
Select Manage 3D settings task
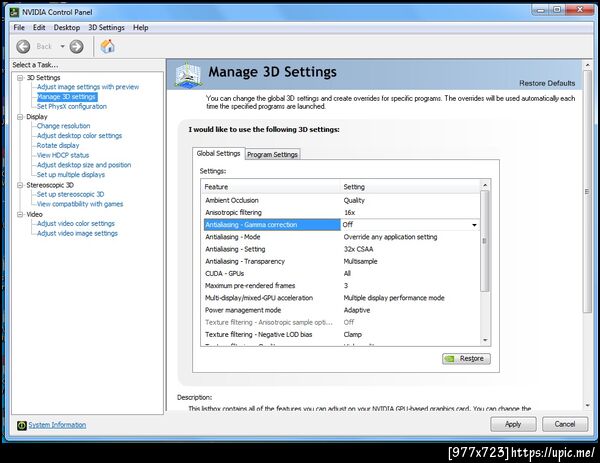(x=67, y=97)
